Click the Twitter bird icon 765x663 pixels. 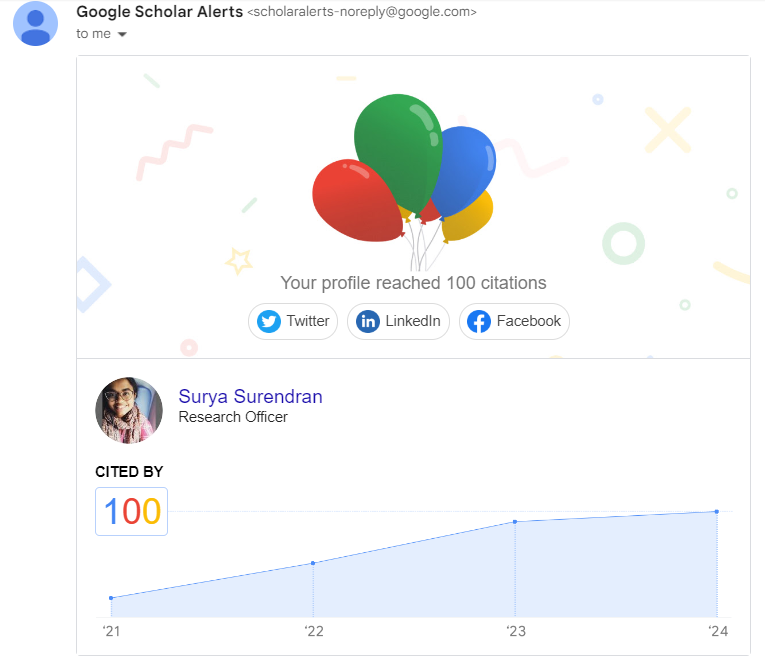(269, 321)
